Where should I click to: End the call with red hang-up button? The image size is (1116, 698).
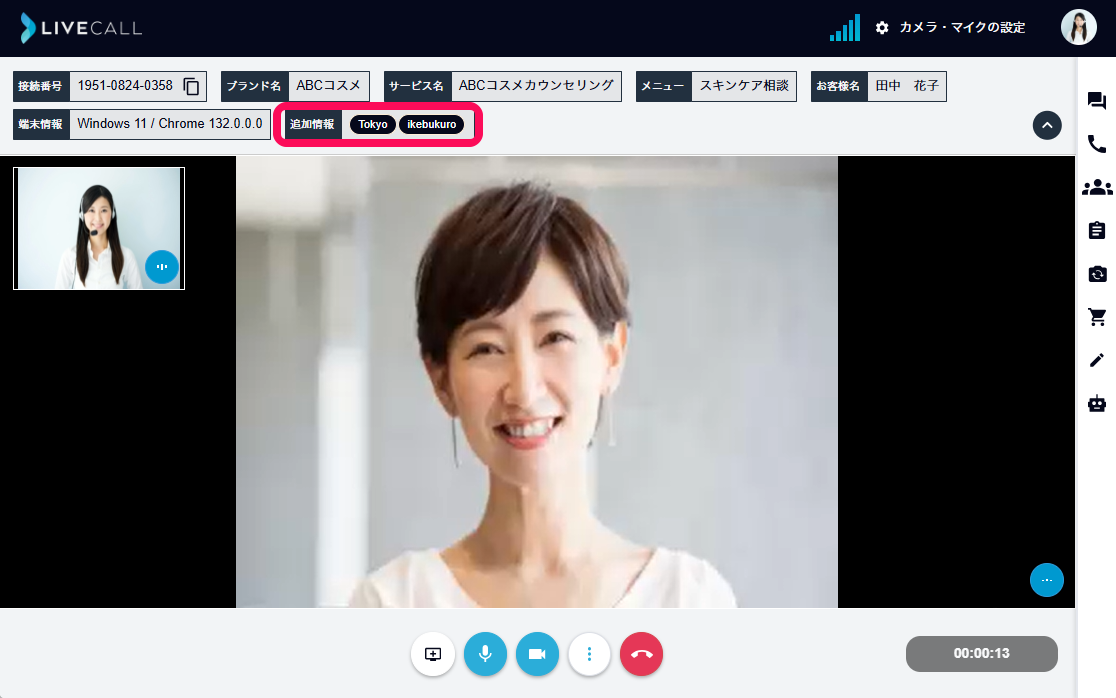coord(641,654)
